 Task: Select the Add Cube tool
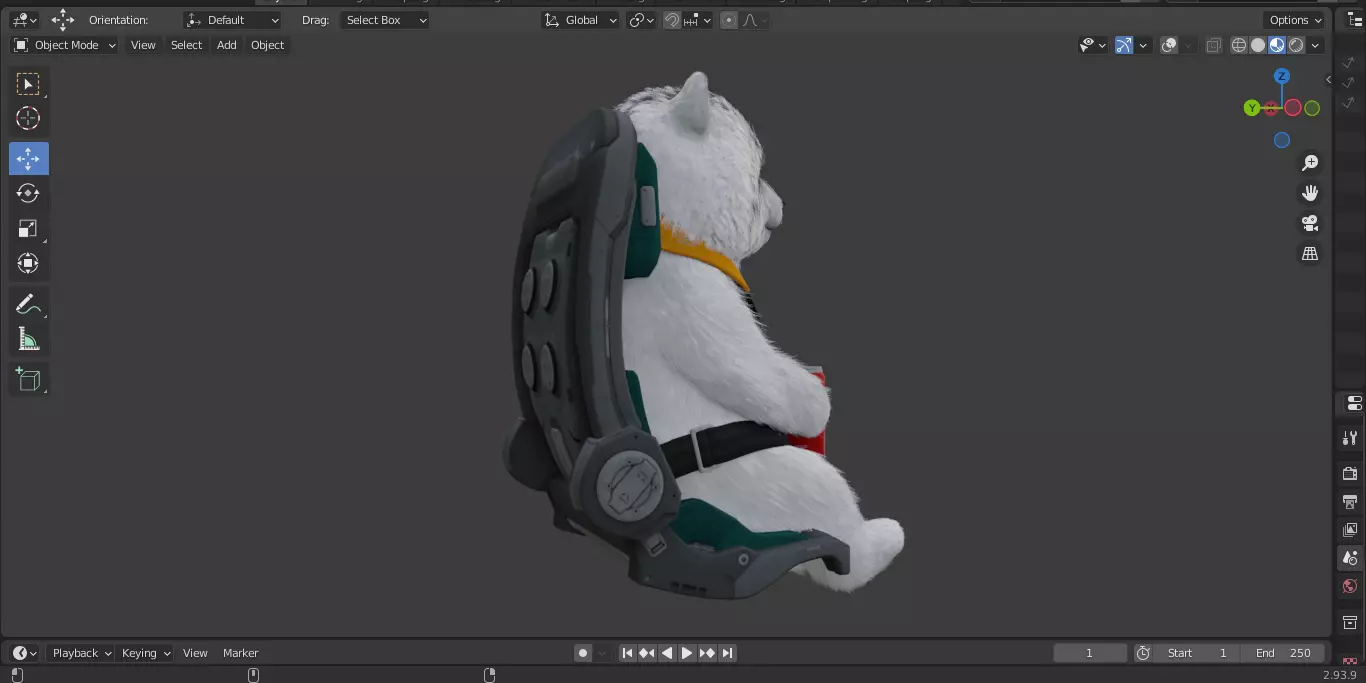point(28,379)
